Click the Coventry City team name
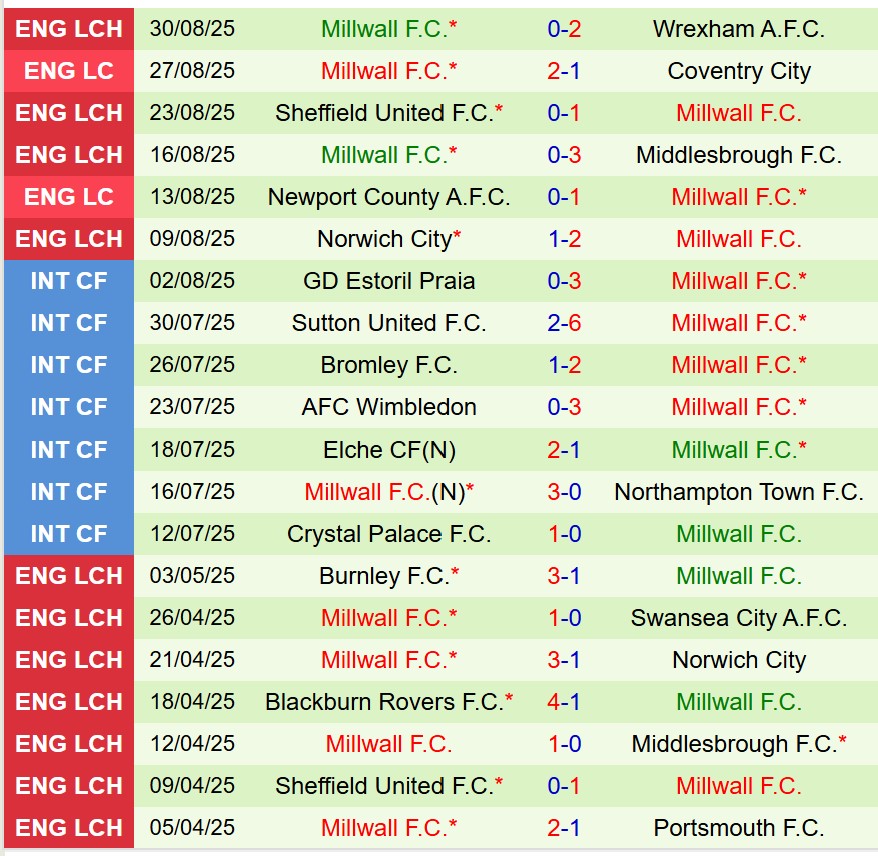 pyautogui.click(x=738, y=71)
